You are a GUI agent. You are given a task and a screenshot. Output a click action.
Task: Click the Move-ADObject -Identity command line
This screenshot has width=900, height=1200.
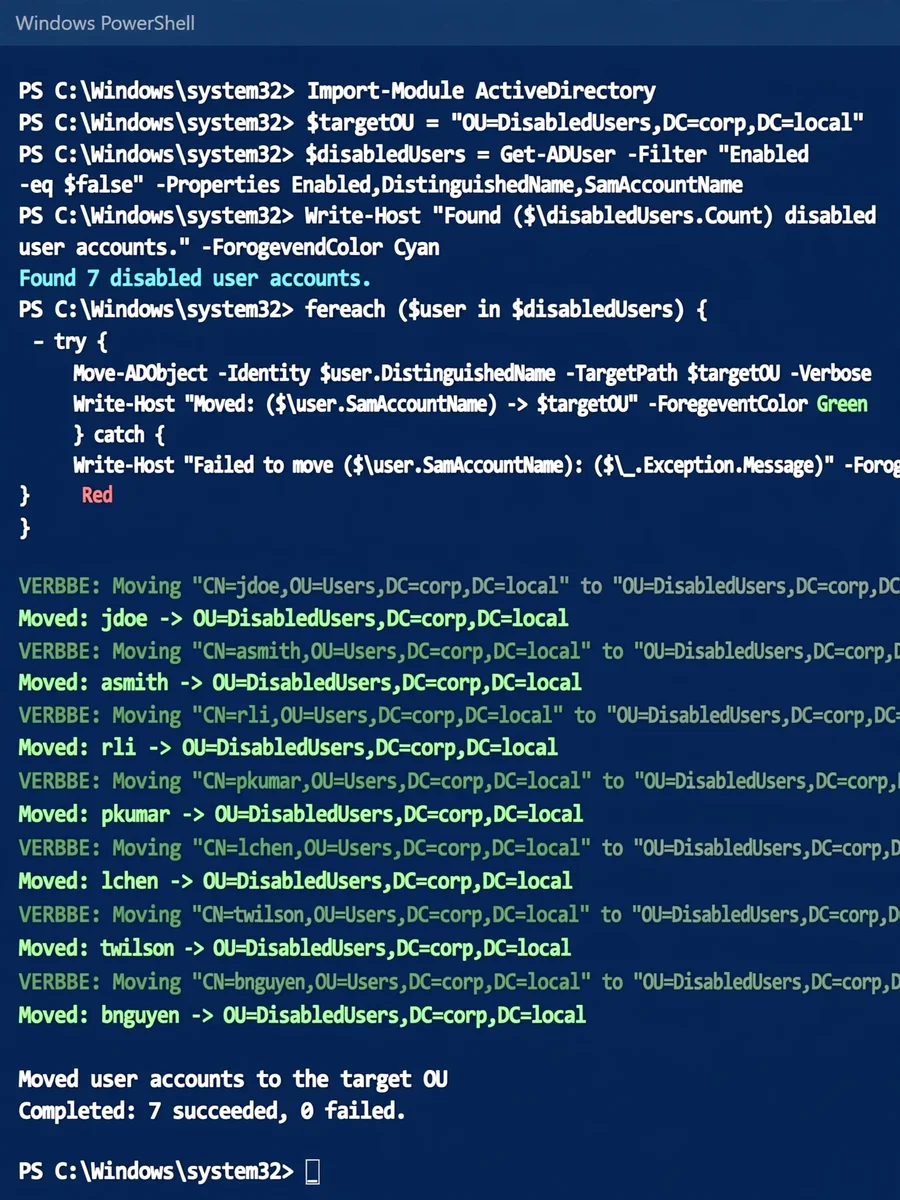472,373
